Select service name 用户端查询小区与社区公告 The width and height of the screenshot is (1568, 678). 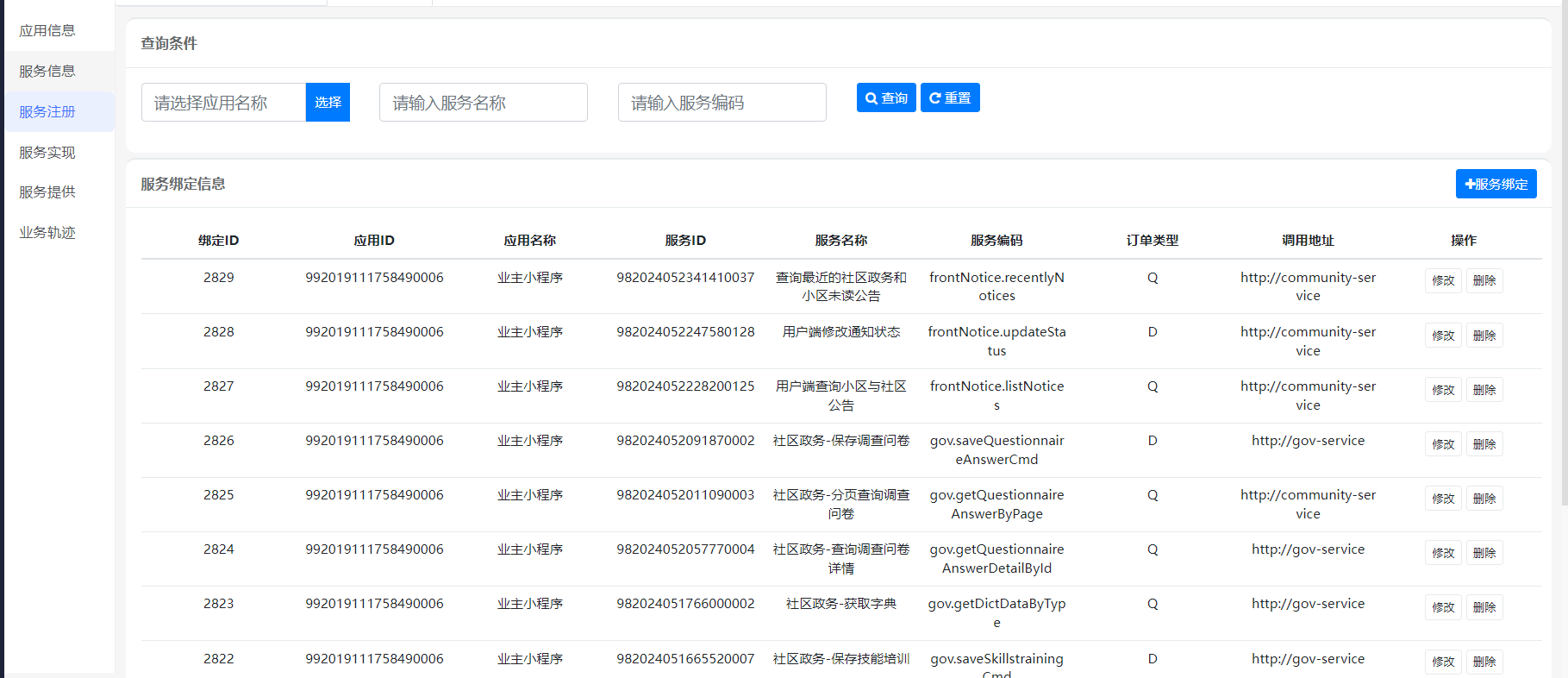tap(841, 395)
